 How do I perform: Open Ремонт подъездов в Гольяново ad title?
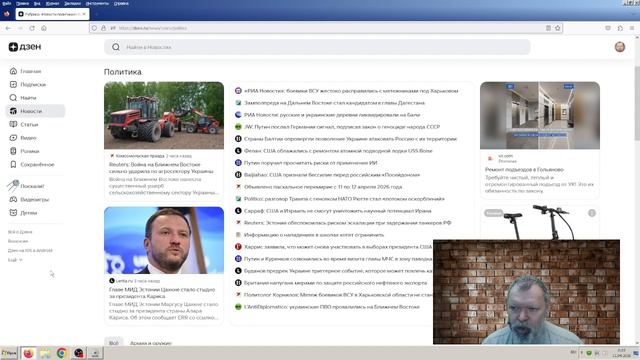pyautogui.click(x=524, y=169)
